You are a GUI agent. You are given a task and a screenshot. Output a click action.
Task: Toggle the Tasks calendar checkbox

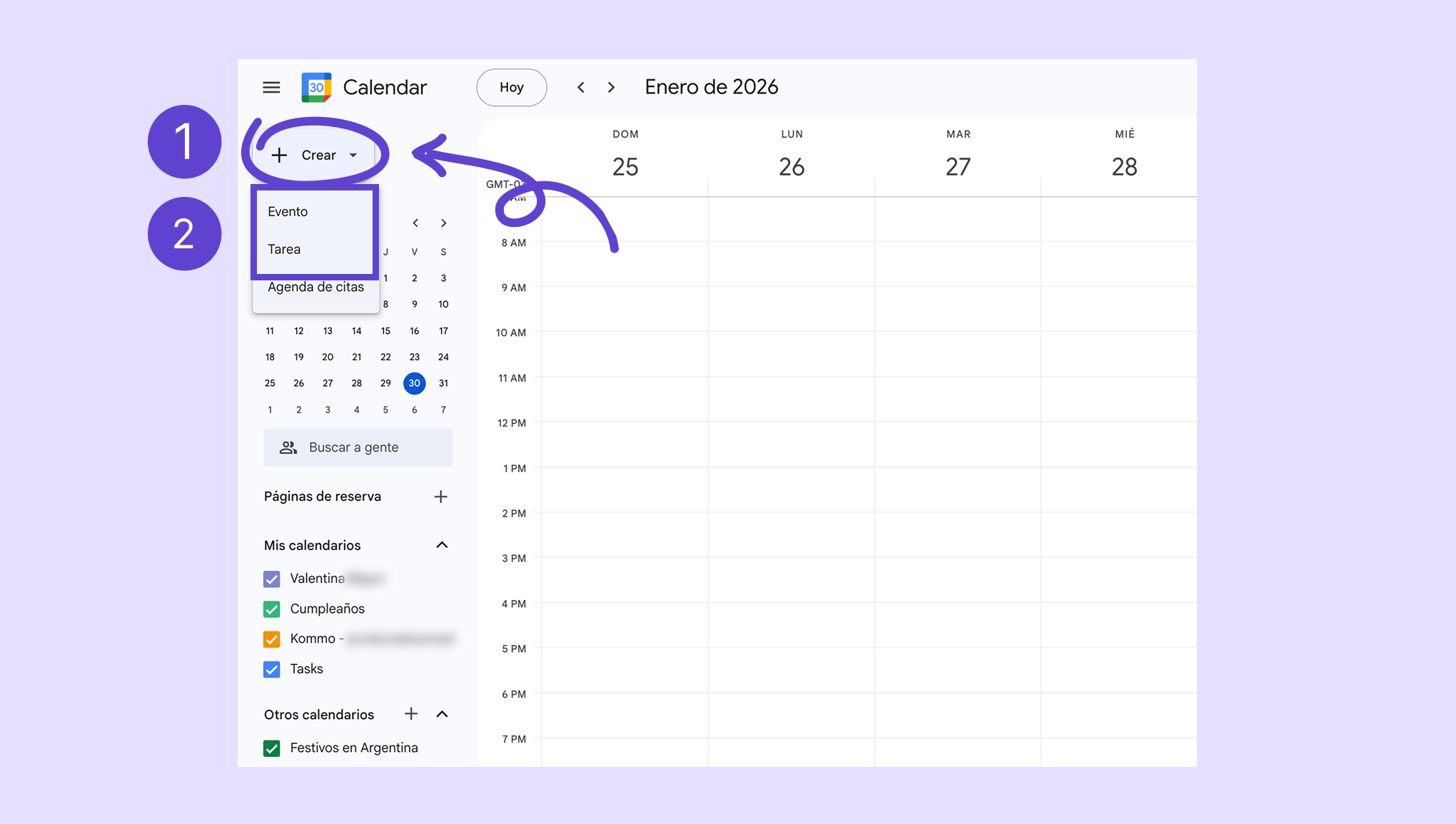(272, 669)
